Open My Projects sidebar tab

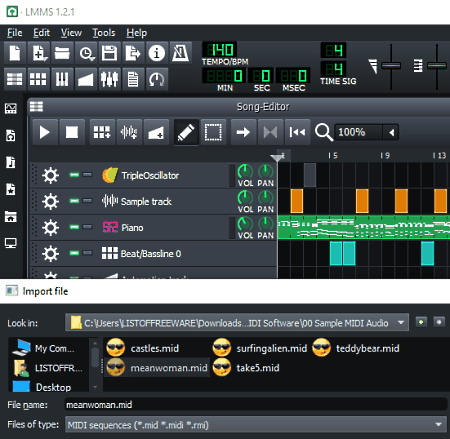11,135
